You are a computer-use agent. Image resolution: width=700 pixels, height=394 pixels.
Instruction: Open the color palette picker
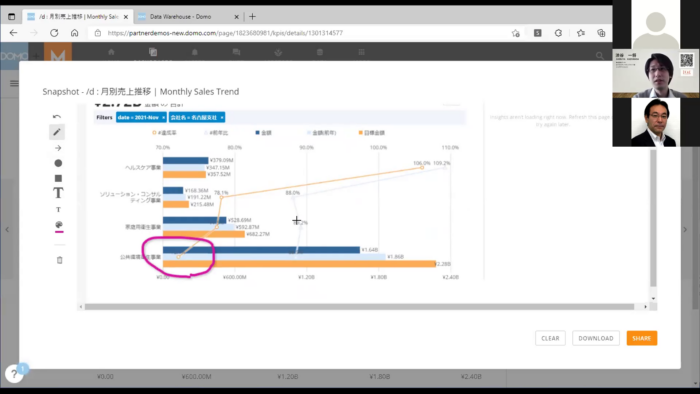coord(59,225)
